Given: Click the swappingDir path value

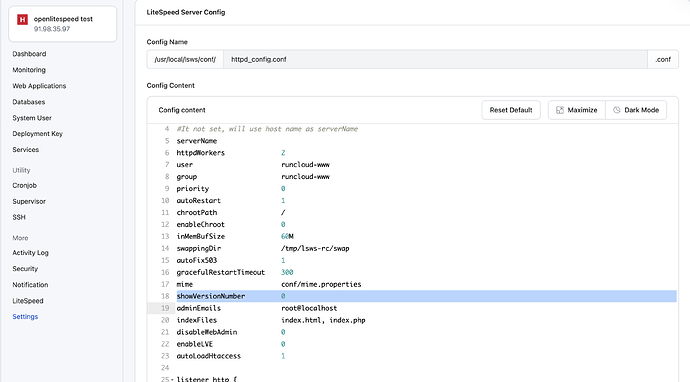Looking at the screenshot, I should click(x=315, y=248).
